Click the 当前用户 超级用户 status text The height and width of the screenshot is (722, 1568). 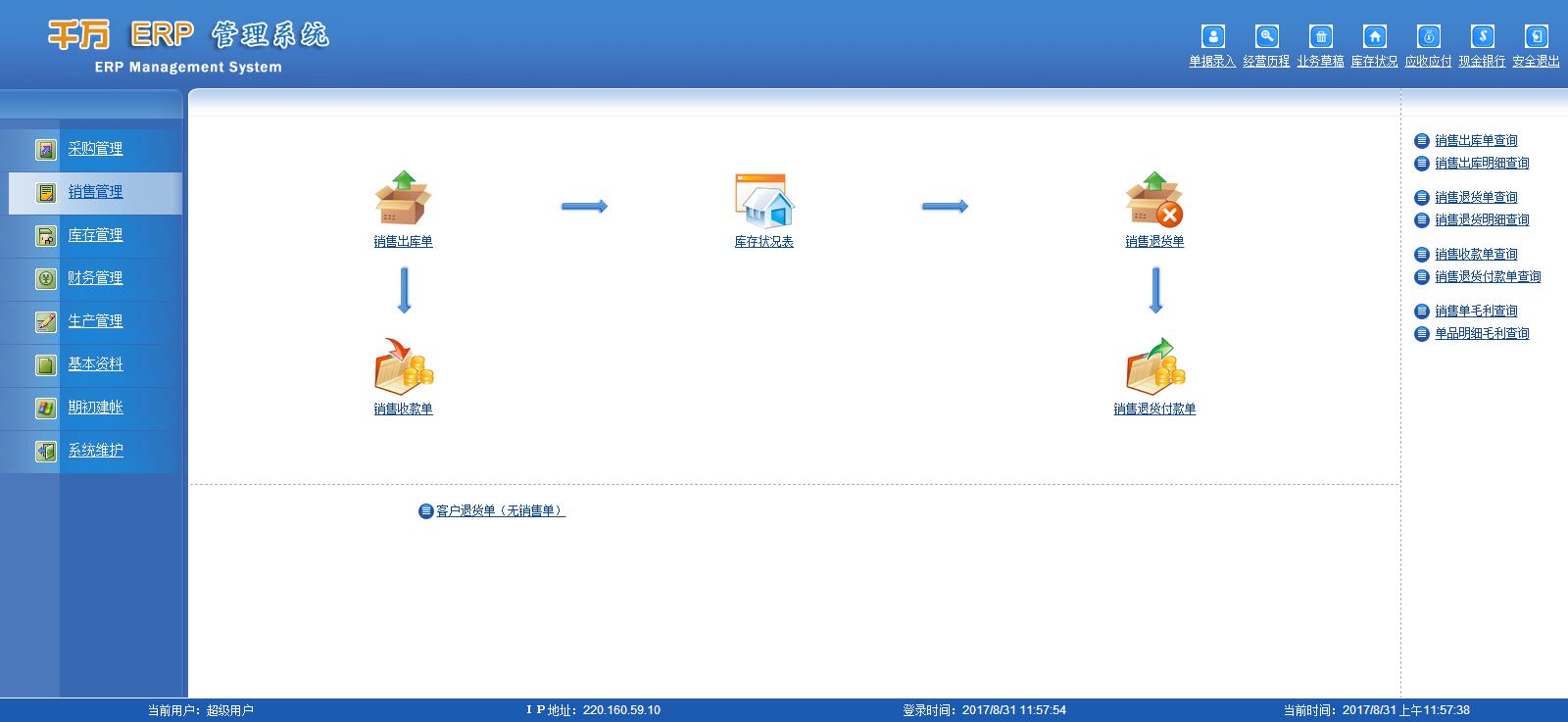(x=201, y=710)
